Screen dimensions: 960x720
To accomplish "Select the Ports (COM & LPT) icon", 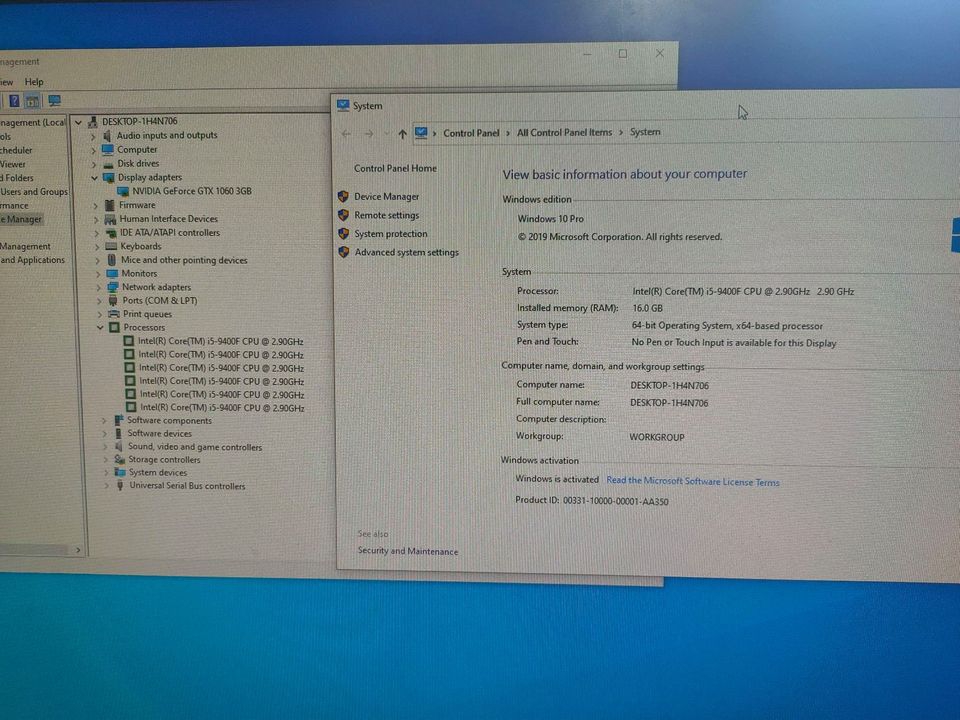I will point(113,301).
